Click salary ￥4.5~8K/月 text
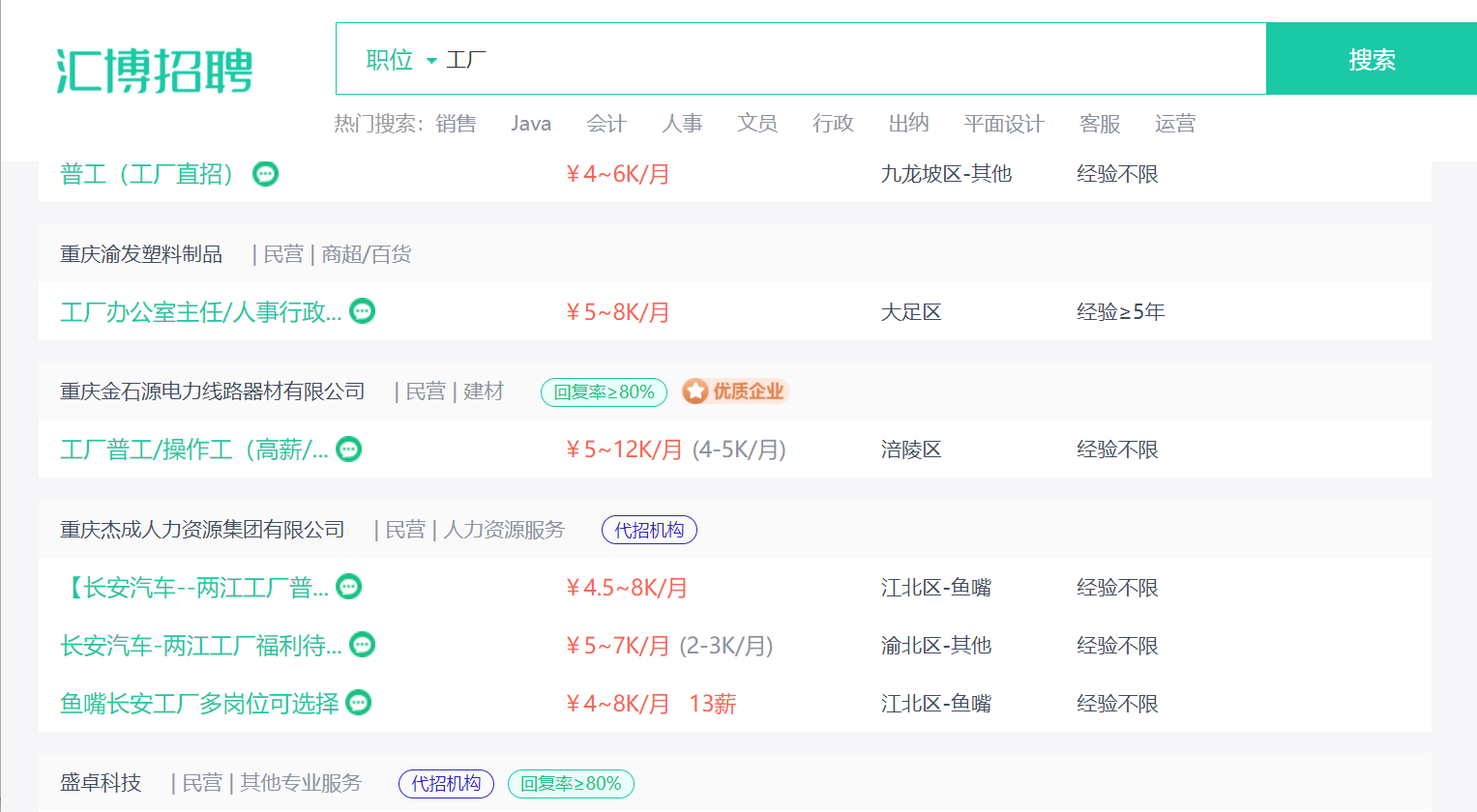 [x=626, y=588]
